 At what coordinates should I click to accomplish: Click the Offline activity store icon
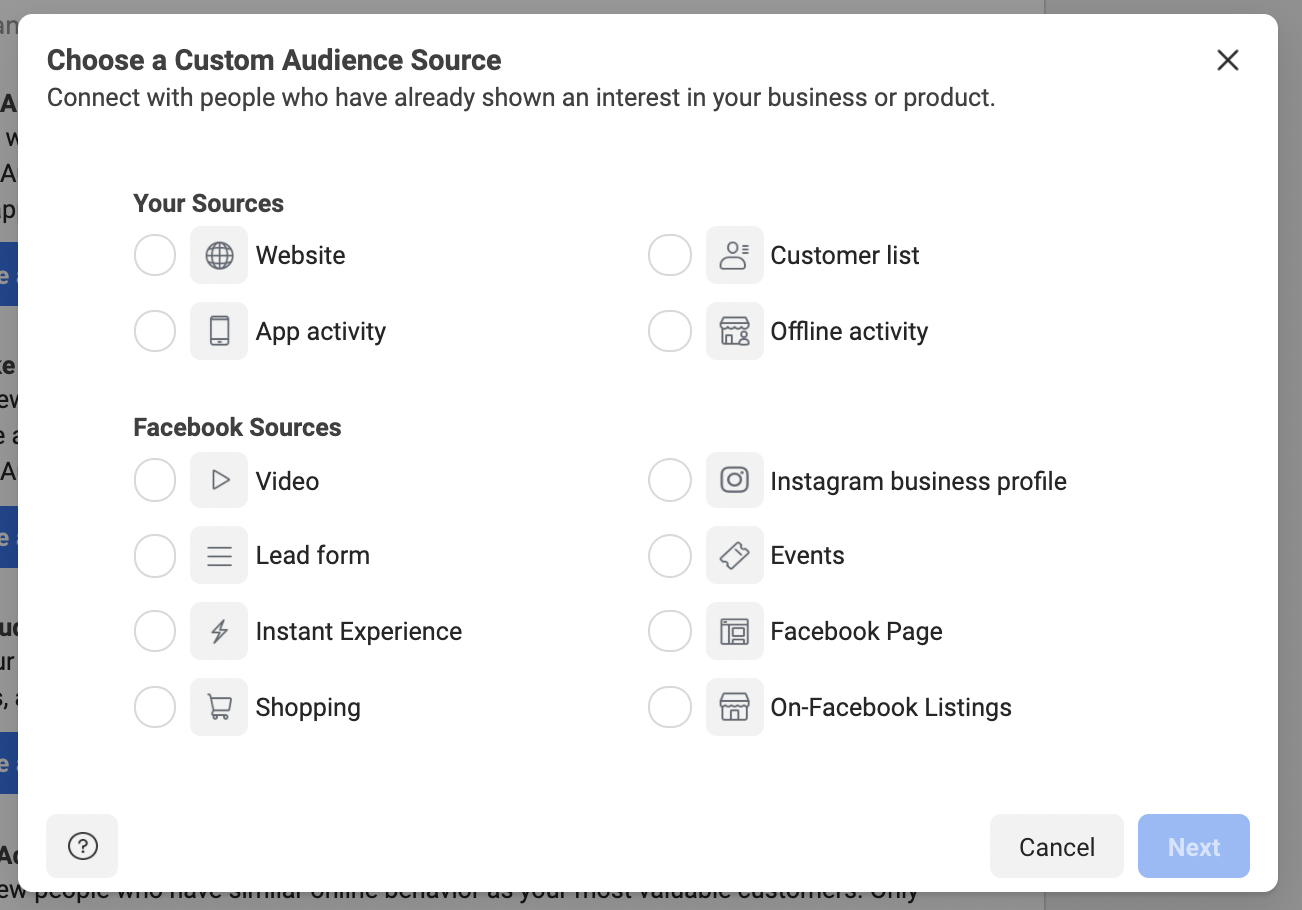[735, 331]
